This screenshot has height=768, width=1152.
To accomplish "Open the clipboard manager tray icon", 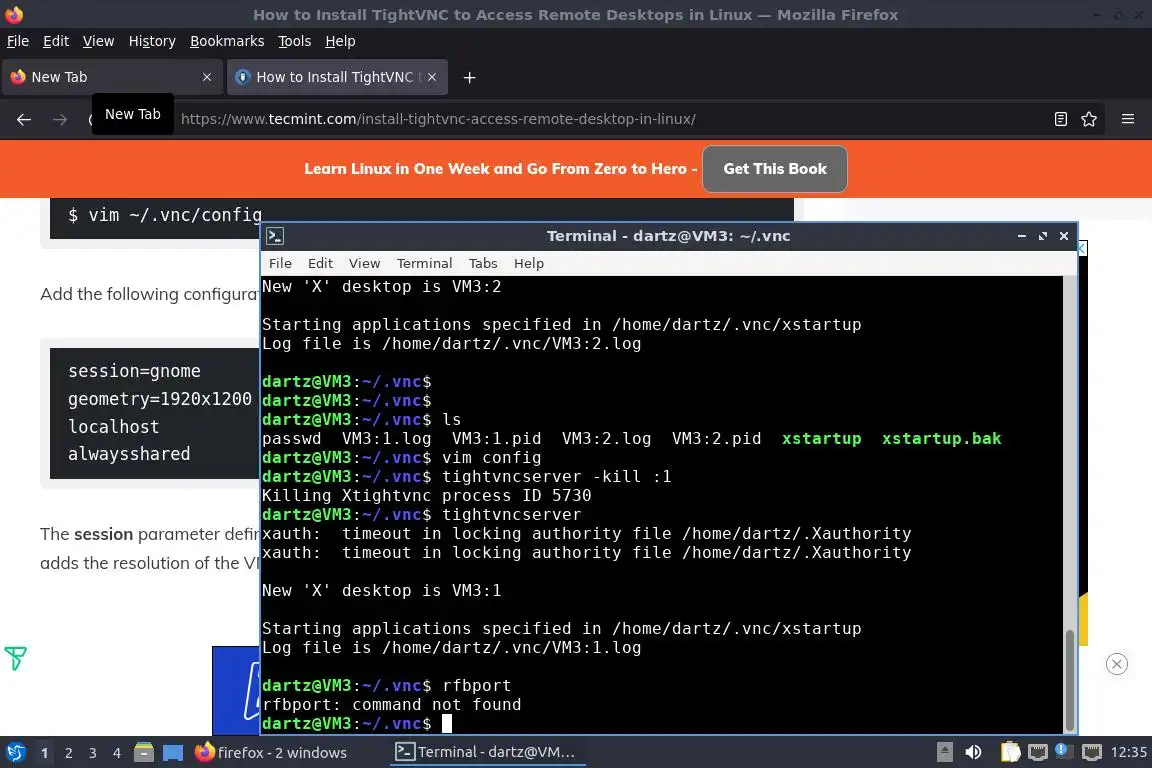I will (1010, 753).
